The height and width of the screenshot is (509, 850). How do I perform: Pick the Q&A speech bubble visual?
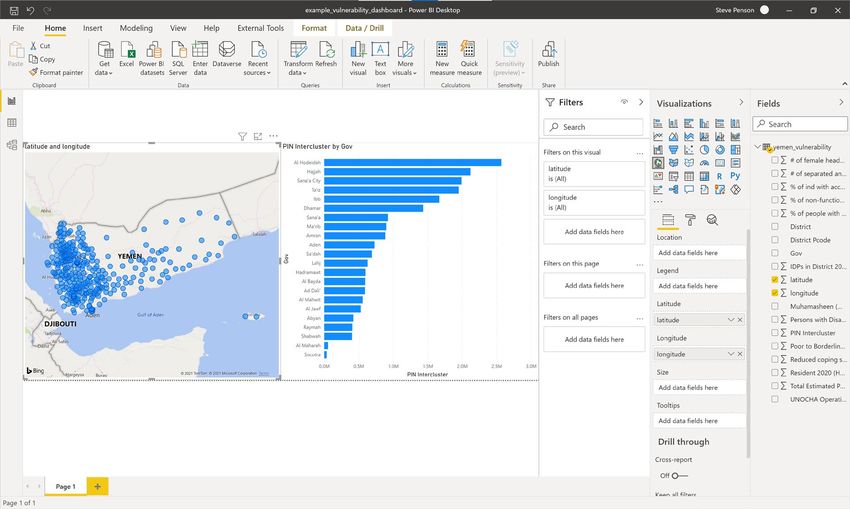coord(689,190)
